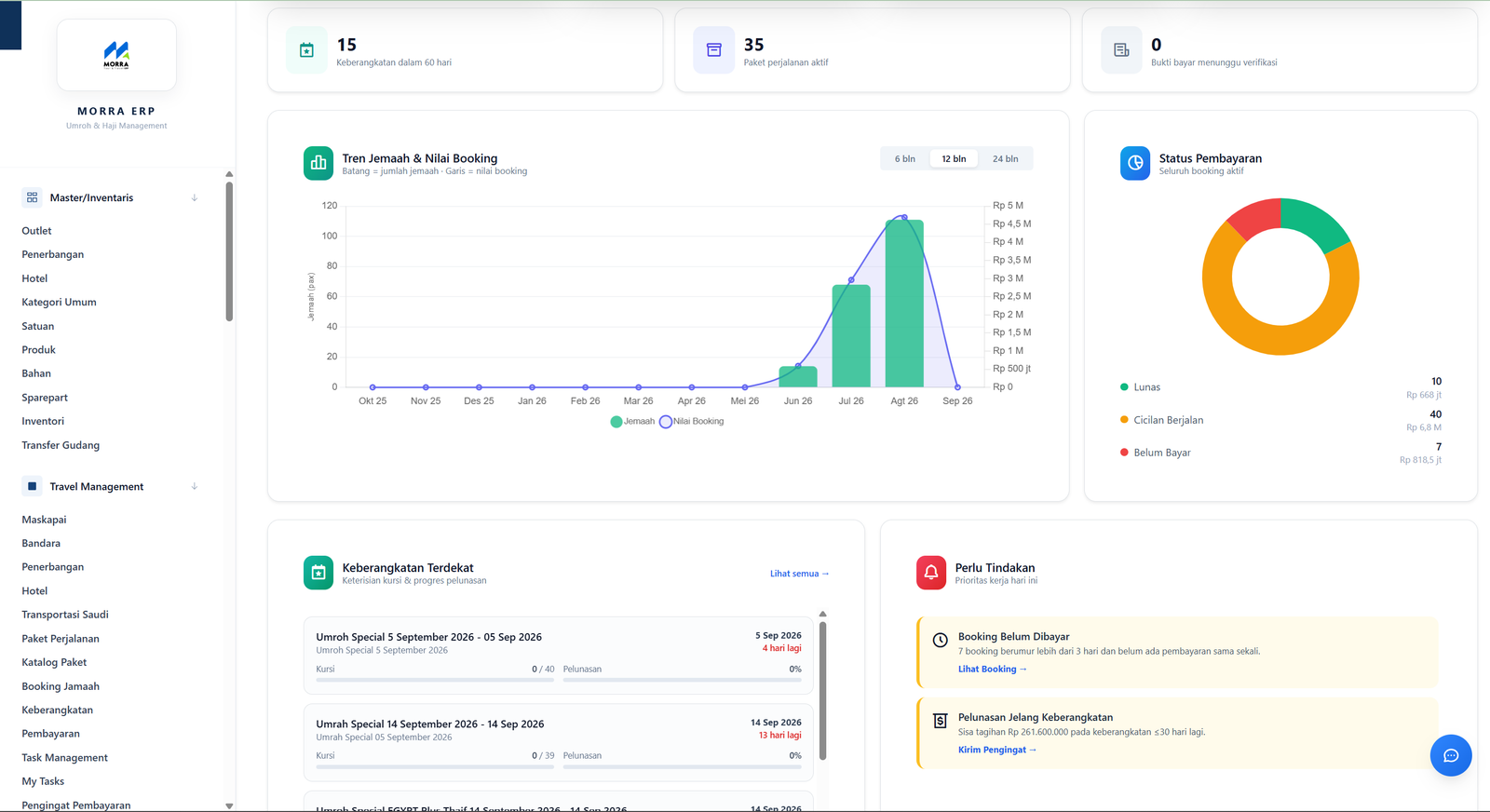Open Inventori in sidebar menu
Viewport: 1490px width, 812px height.
43,421
